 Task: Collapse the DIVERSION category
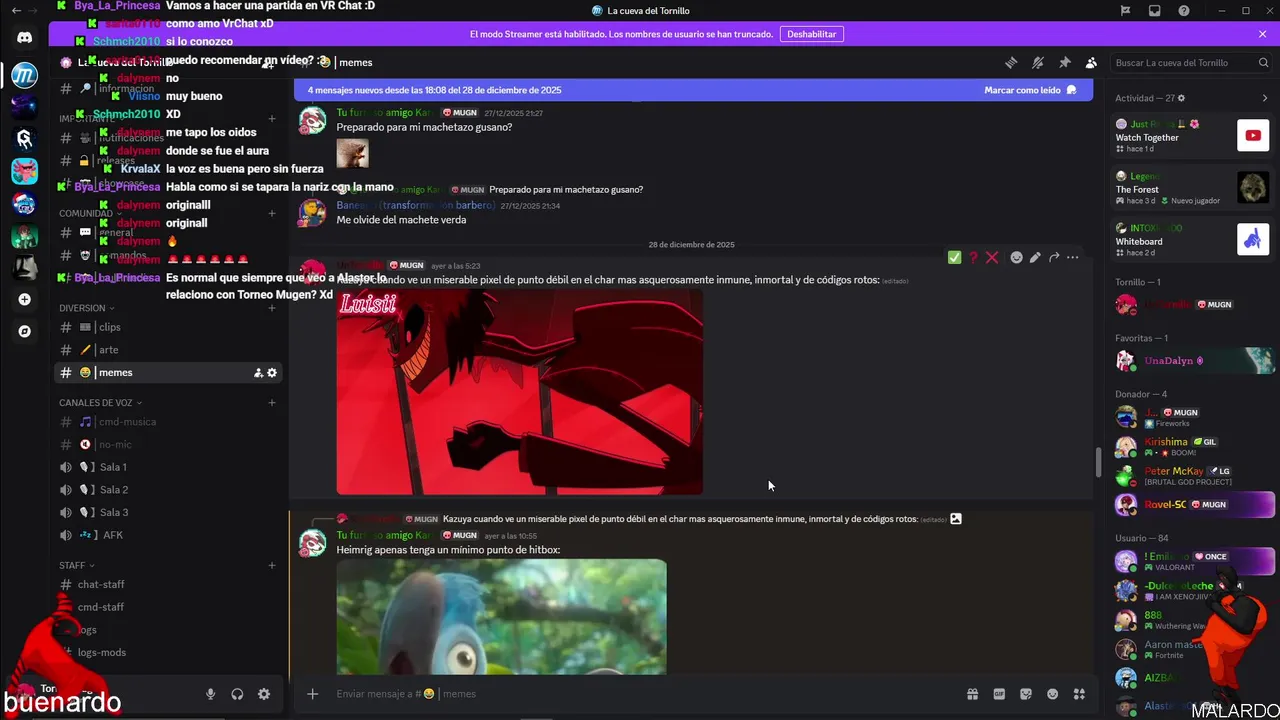(86, 308)
